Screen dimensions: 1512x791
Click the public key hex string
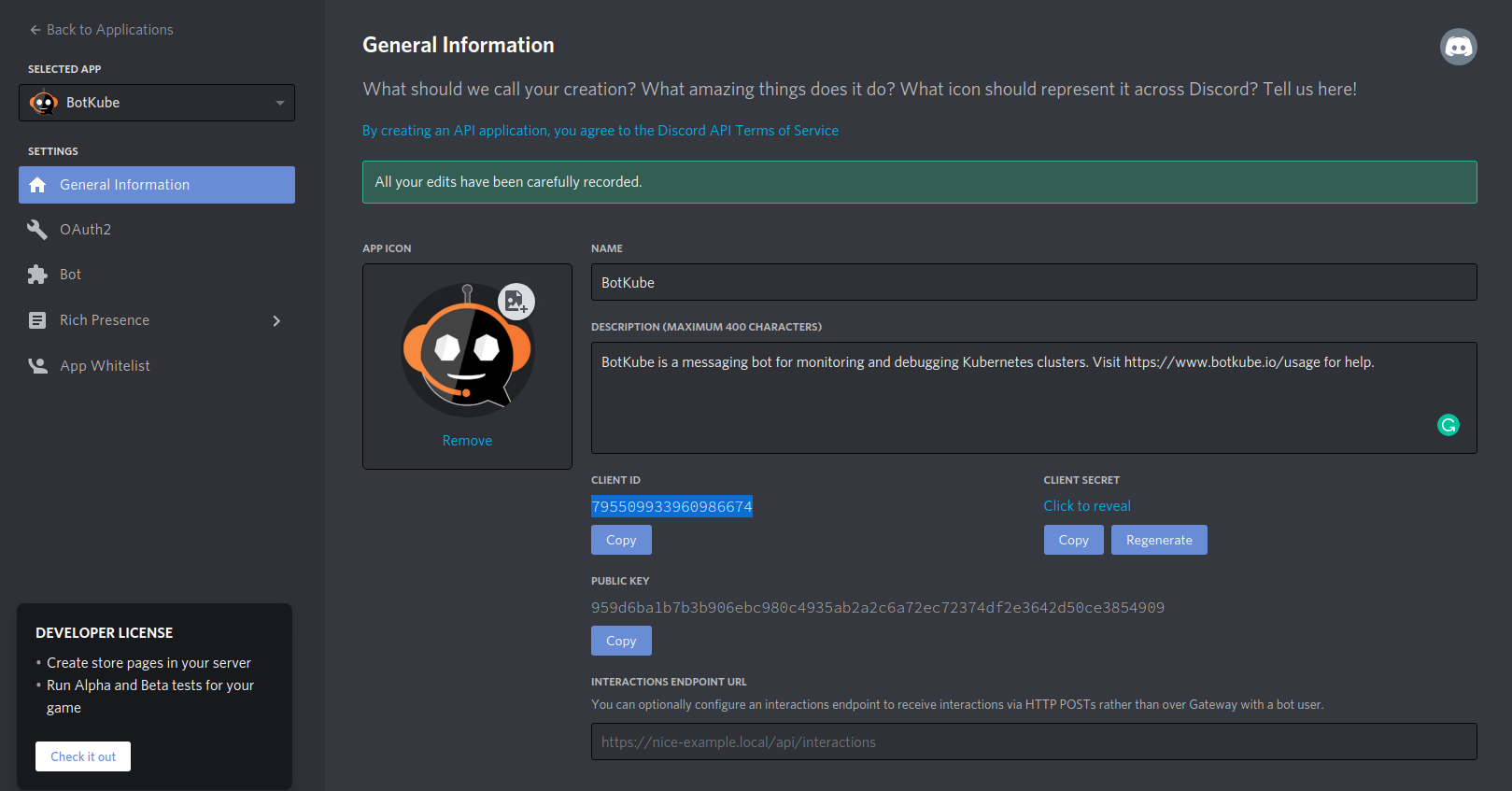point(878,608)
